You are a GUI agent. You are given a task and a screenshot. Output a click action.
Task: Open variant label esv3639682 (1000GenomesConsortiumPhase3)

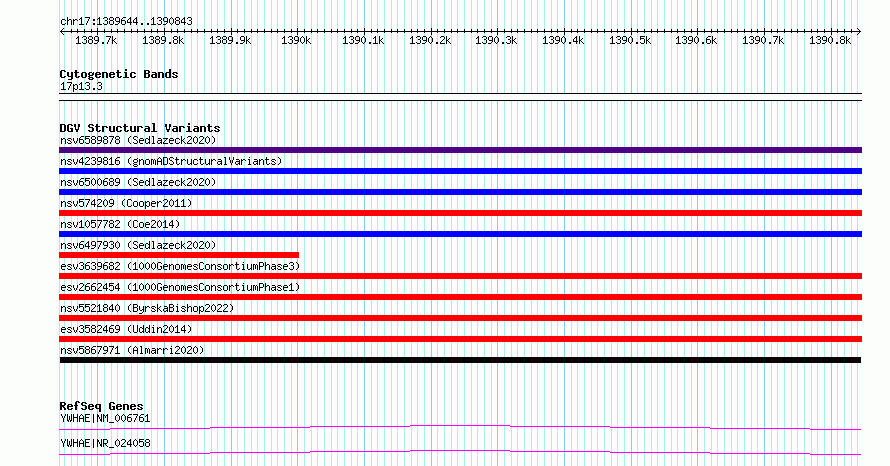tap(180, 266)
